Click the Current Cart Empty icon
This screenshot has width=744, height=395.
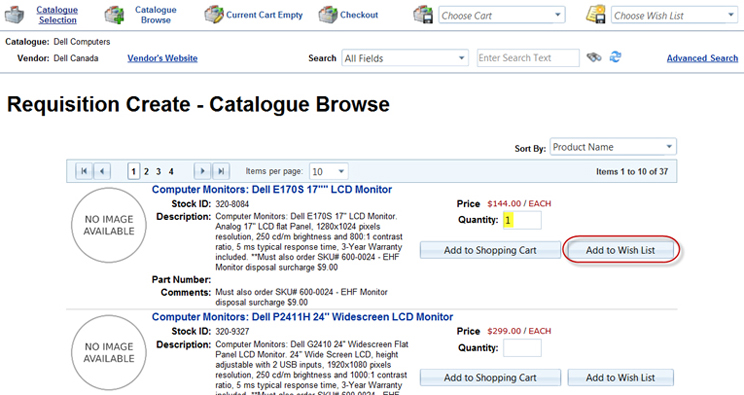point(214,15)
